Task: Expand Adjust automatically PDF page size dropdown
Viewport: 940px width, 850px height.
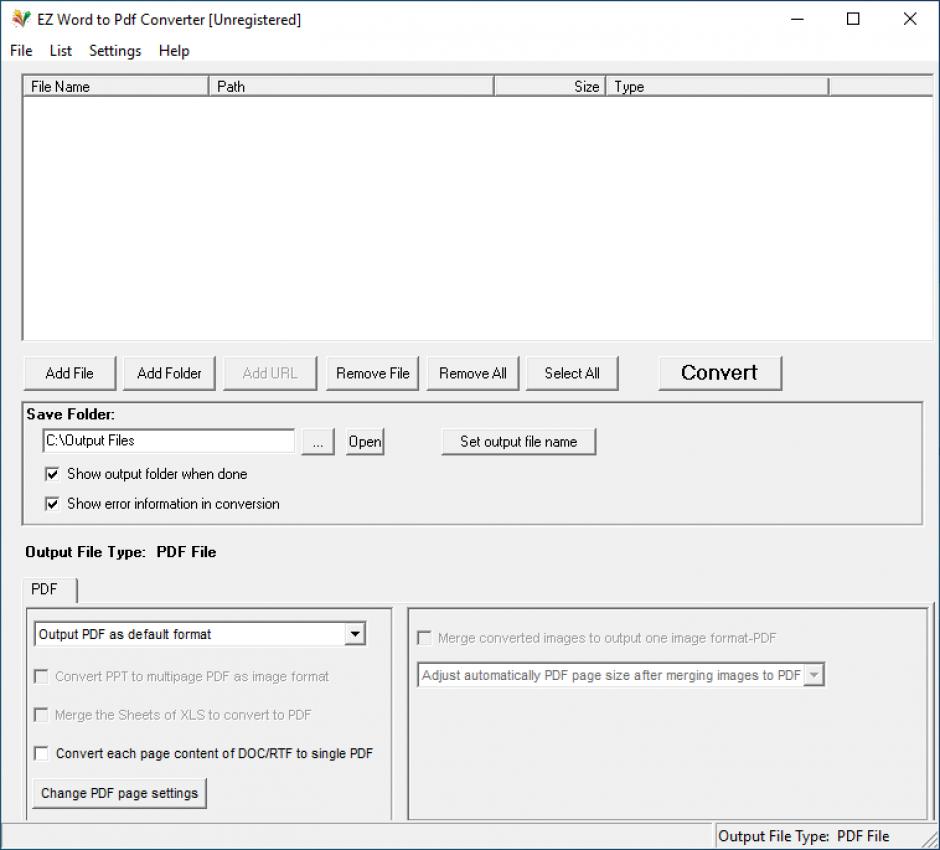Action: coord(814,675)
